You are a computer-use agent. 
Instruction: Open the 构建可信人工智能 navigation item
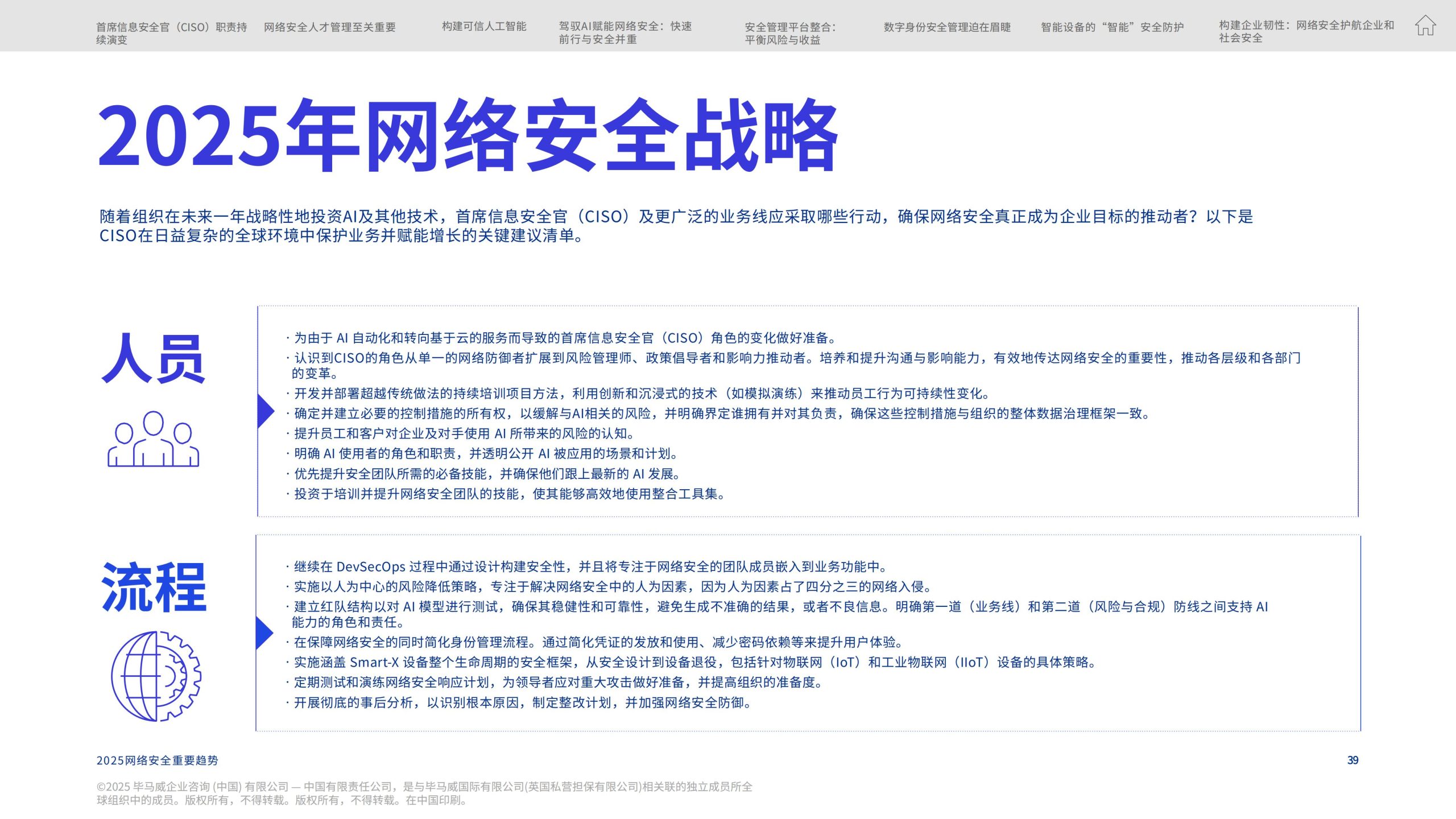tap(484, 26)
